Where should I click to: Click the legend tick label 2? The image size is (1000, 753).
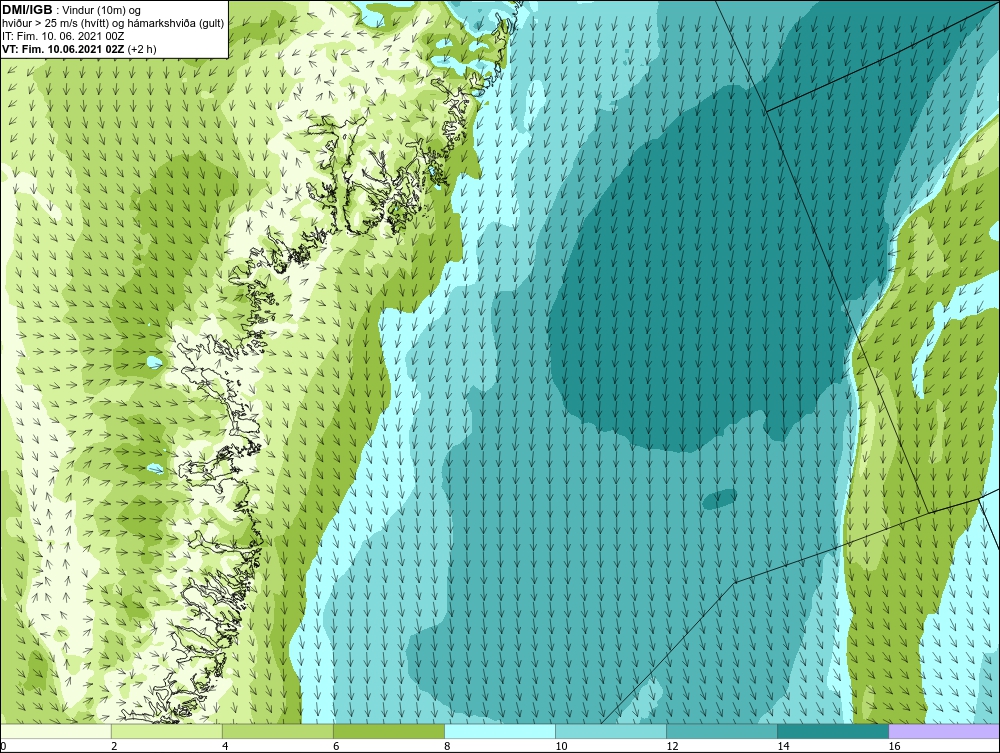click(114, 746)
